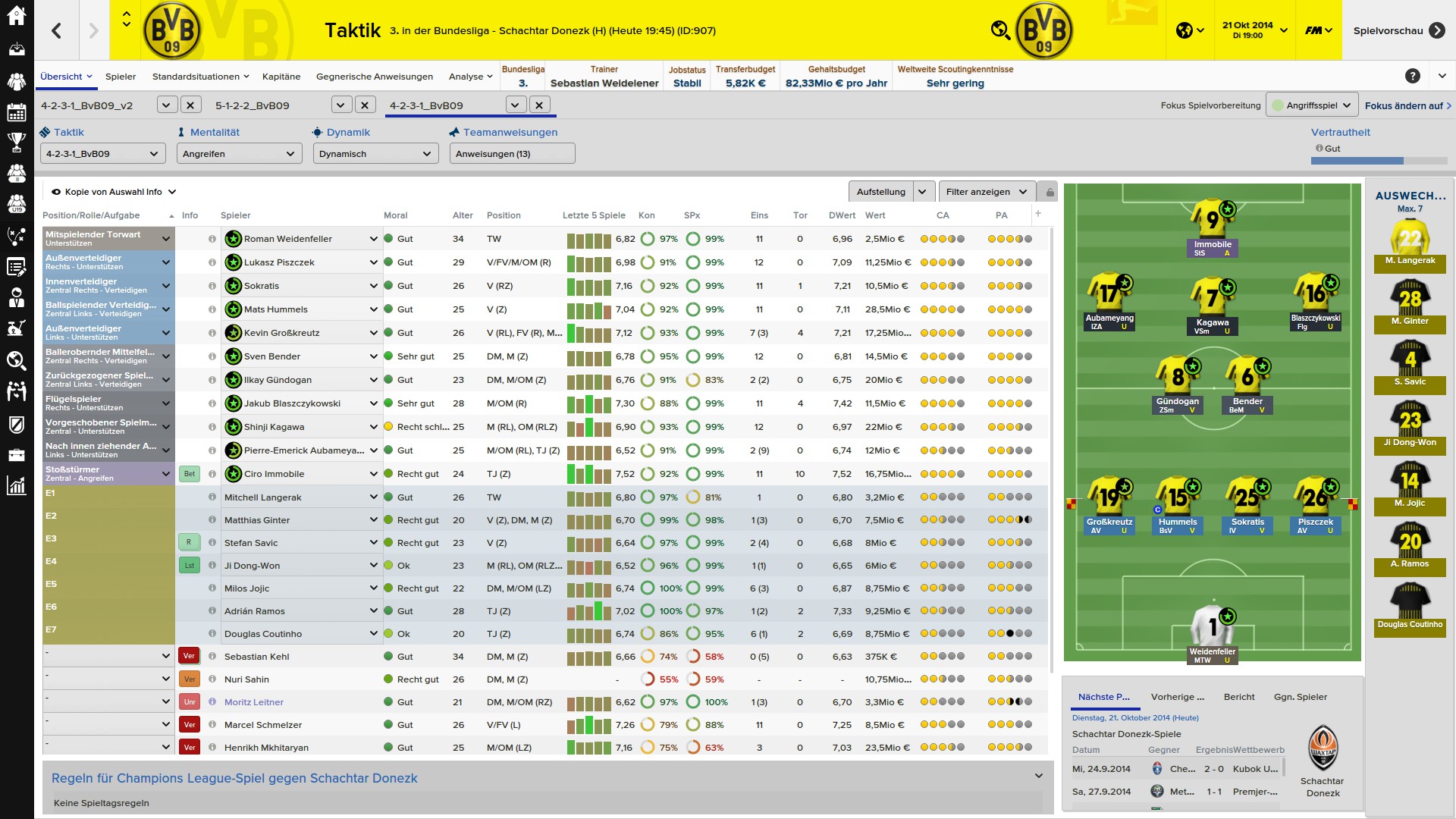Open the Competitions trophy icon in the sidebar

(17, 142)
